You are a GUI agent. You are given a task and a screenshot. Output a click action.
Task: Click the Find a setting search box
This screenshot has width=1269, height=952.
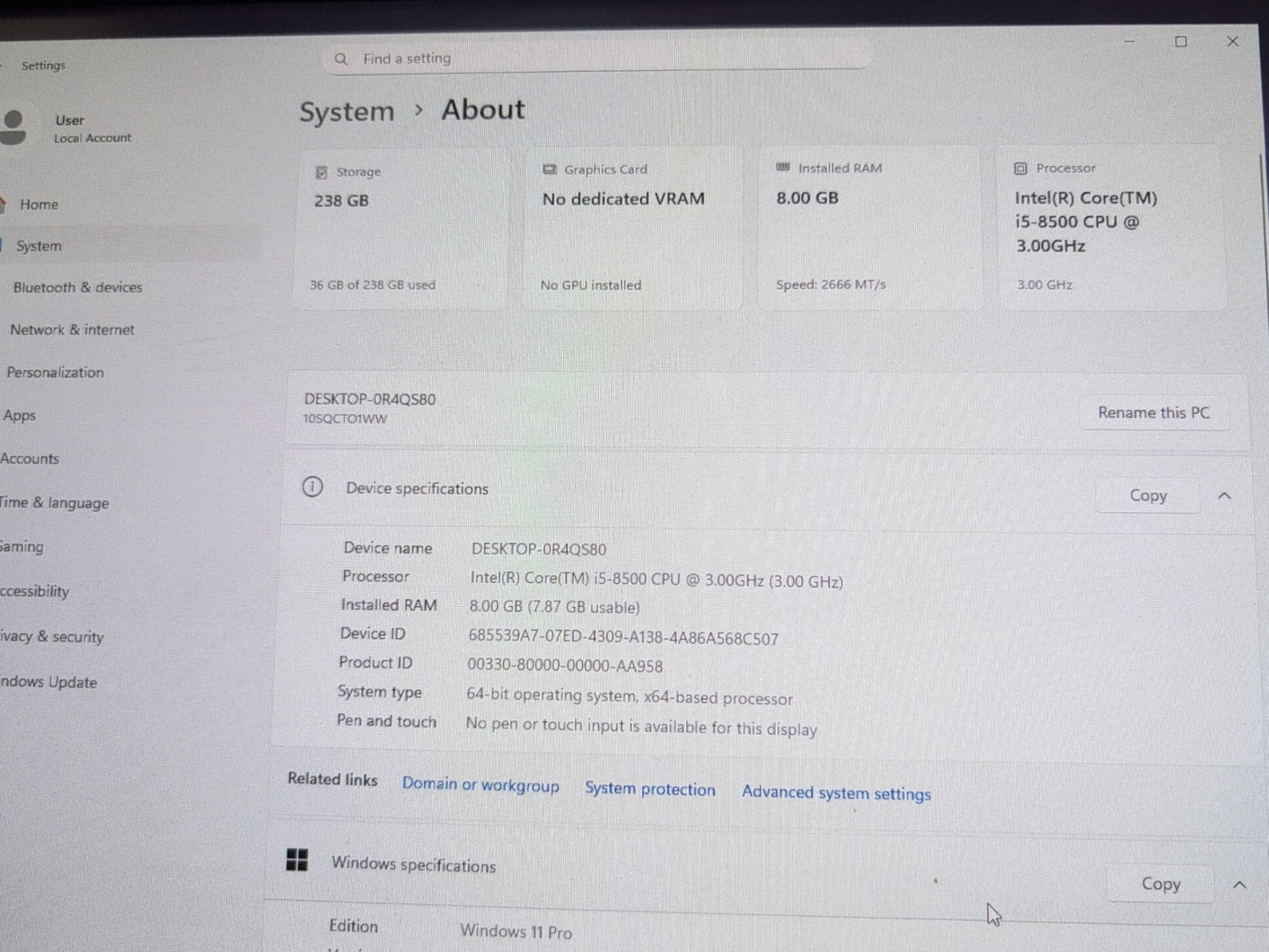click(x=597, y=59)
